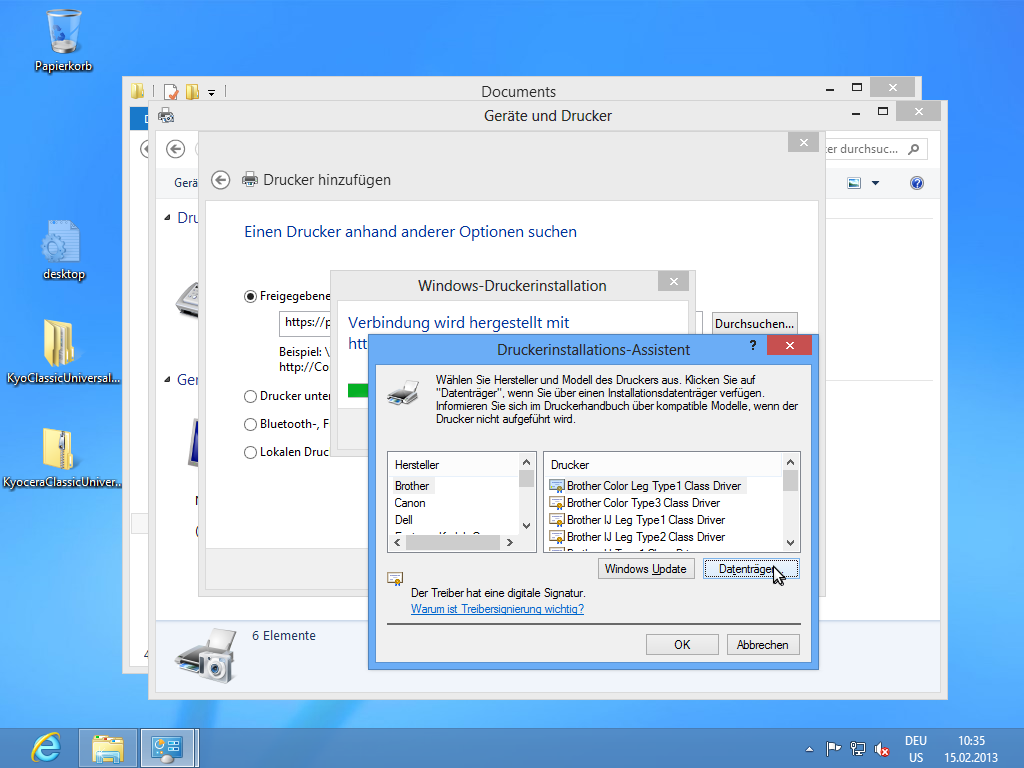The height and width of the screenshot is (768, 1024).
Task: Click printer icon in Geräte und Drucker title bar
Action: [167, 116]
